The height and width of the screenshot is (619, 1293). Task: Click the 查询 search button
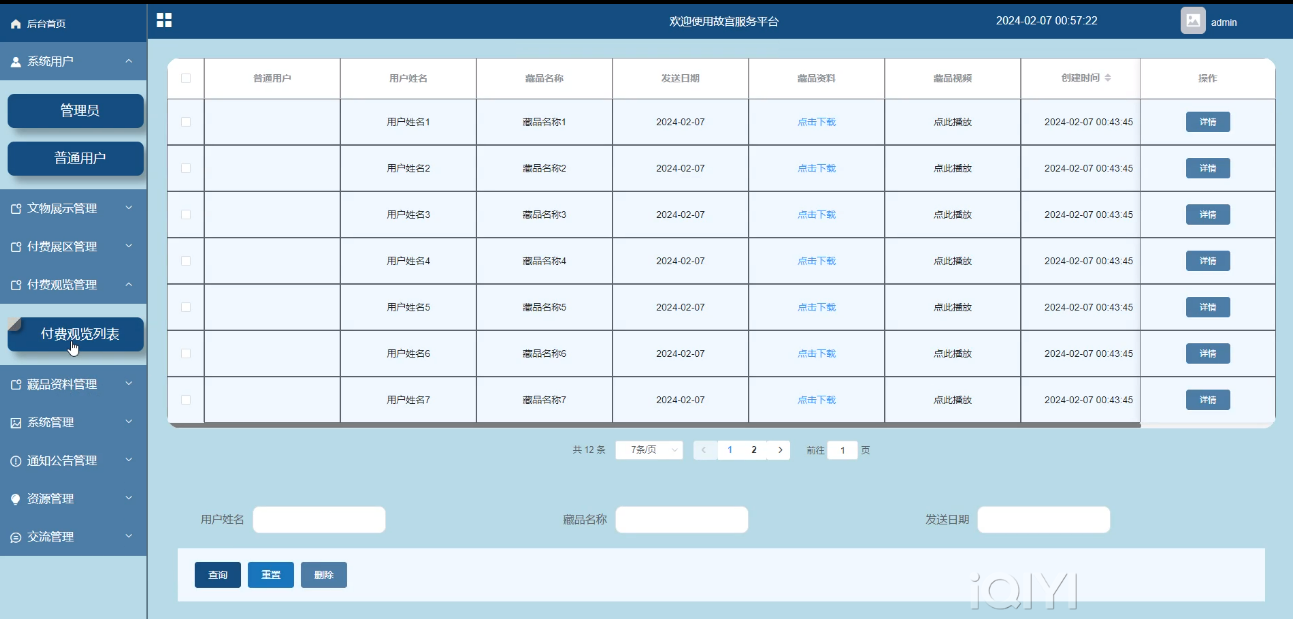[218, 575]
